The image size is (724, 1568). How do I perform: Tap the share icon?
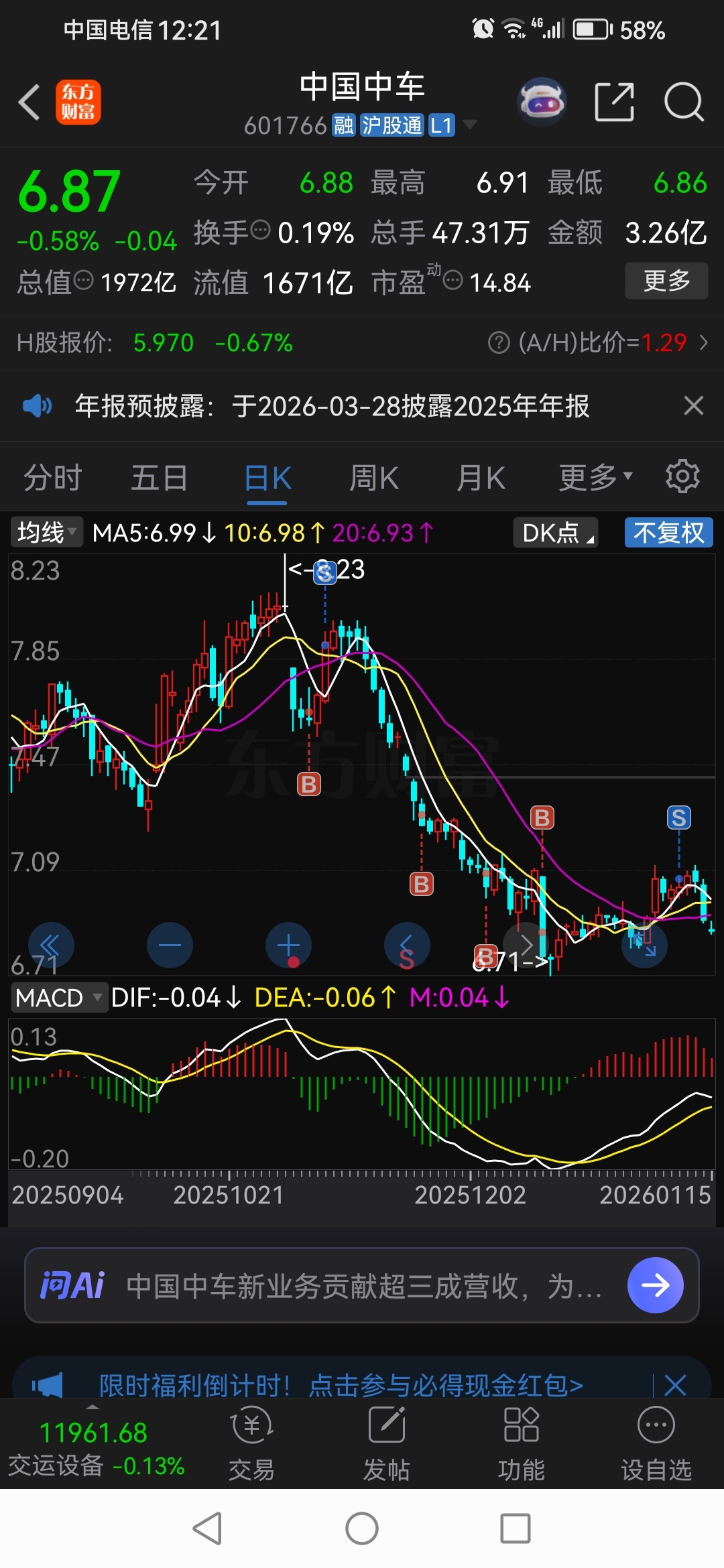(615, 103)
